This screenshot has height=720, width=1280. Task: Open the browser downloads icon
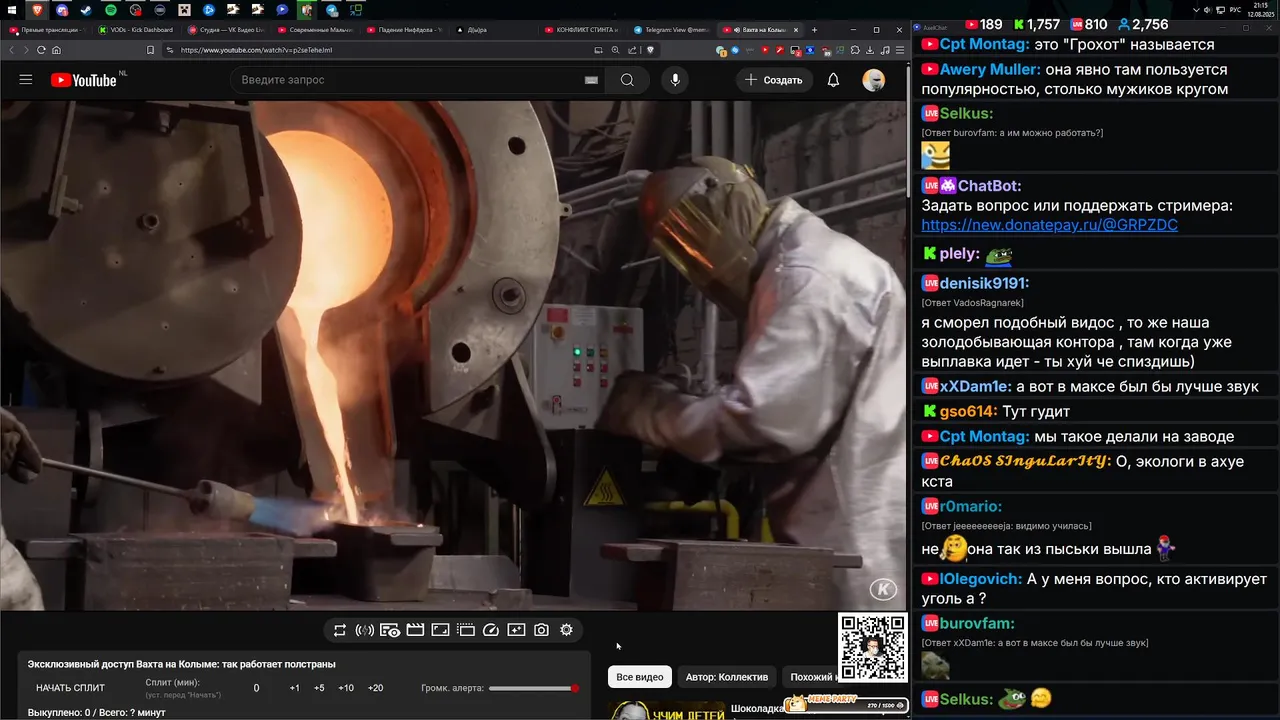[871, 50]
